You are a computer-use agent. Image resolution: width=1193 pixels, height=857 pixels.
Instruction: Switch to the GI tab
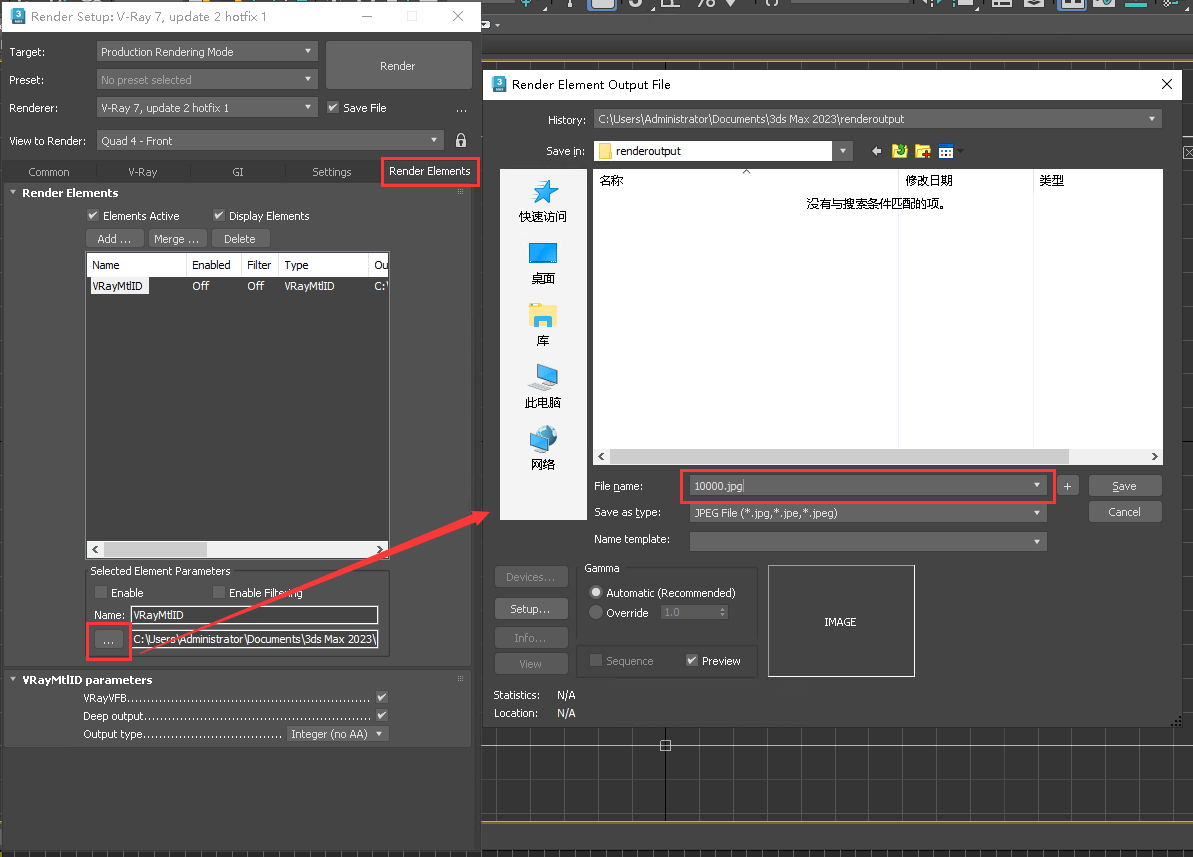tap(238, 172)
